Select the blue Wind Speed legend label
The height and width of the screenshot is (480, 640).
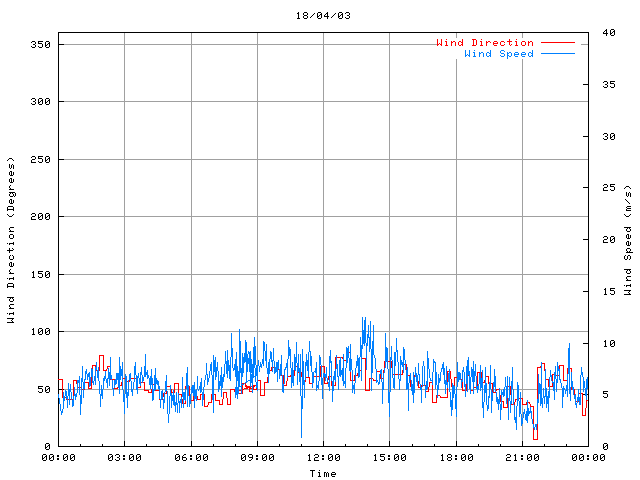pos(499,53)
